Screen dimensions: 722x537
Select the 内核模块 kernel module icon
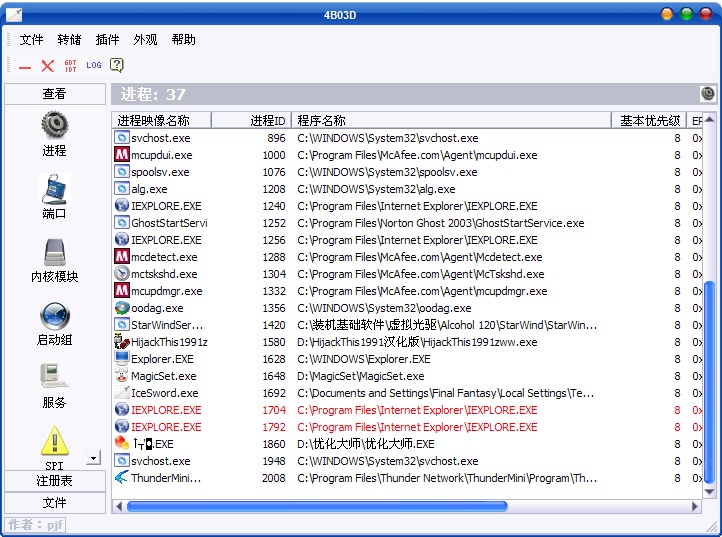pyautogui.click(x=55, y=251)
